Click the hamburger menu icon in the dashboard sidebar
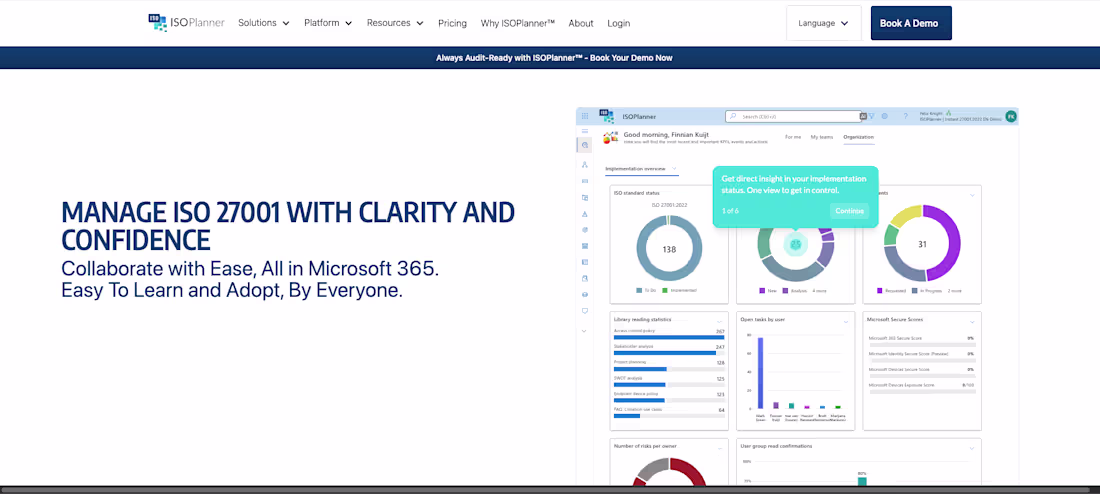The image size is (1100, 494). 584,132
